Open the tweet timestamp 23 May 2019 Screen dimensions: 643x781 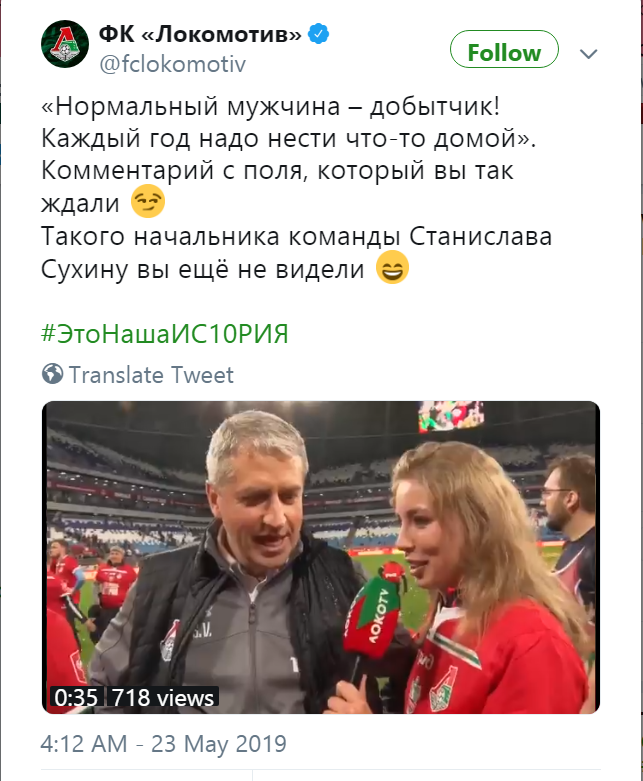pos(163,744)
